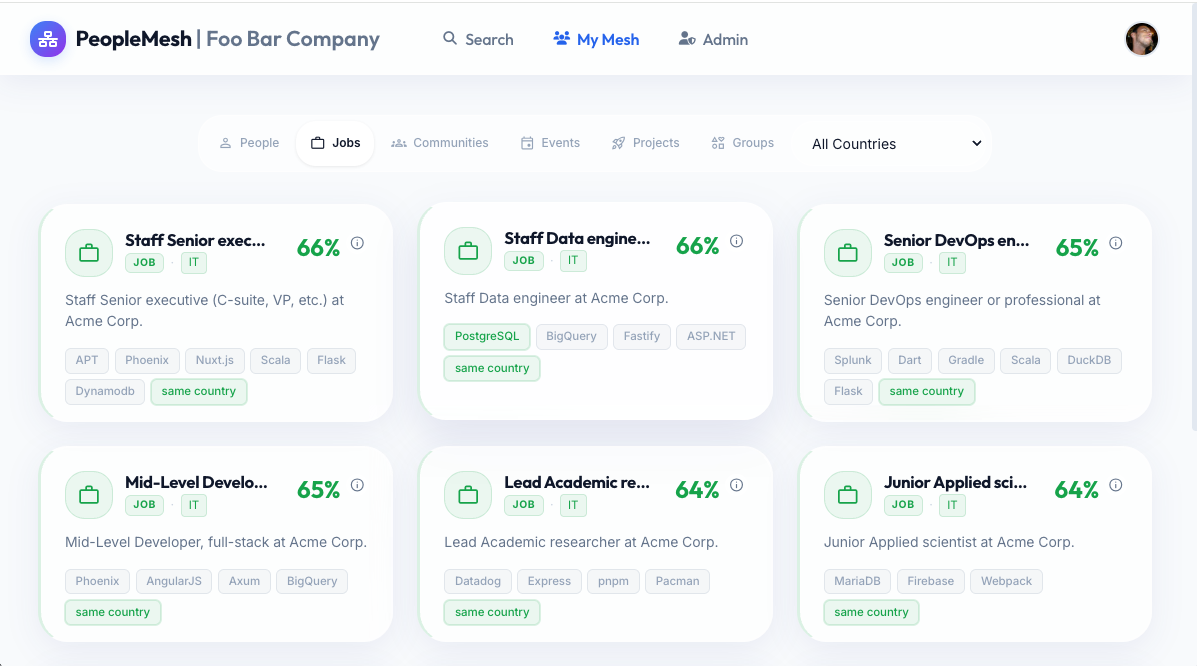Click the Phoenix tag on Staff Senior executive
The image size is (1197, 666).
coord(147,360)
